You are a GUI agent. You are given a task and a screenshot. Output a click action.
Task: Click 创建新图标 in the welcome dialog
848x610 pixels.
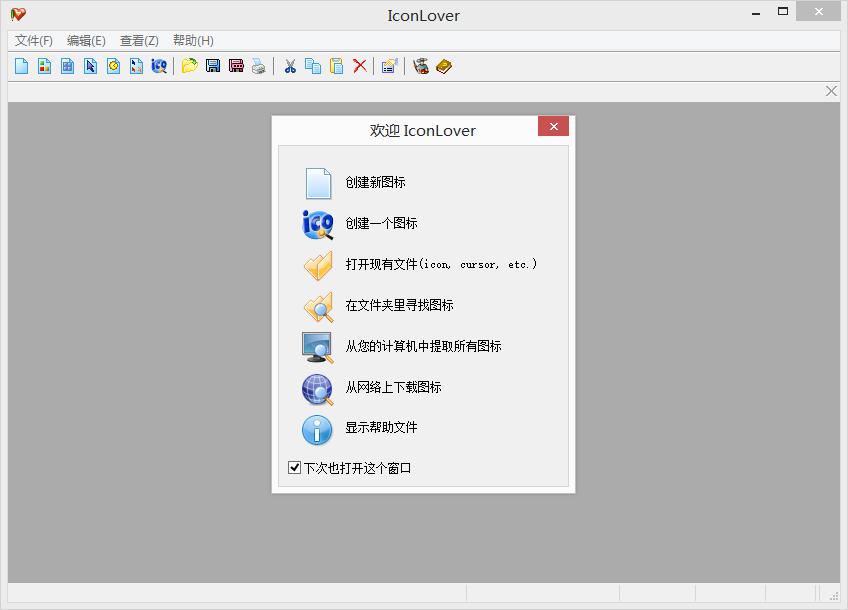click(372, 183)
